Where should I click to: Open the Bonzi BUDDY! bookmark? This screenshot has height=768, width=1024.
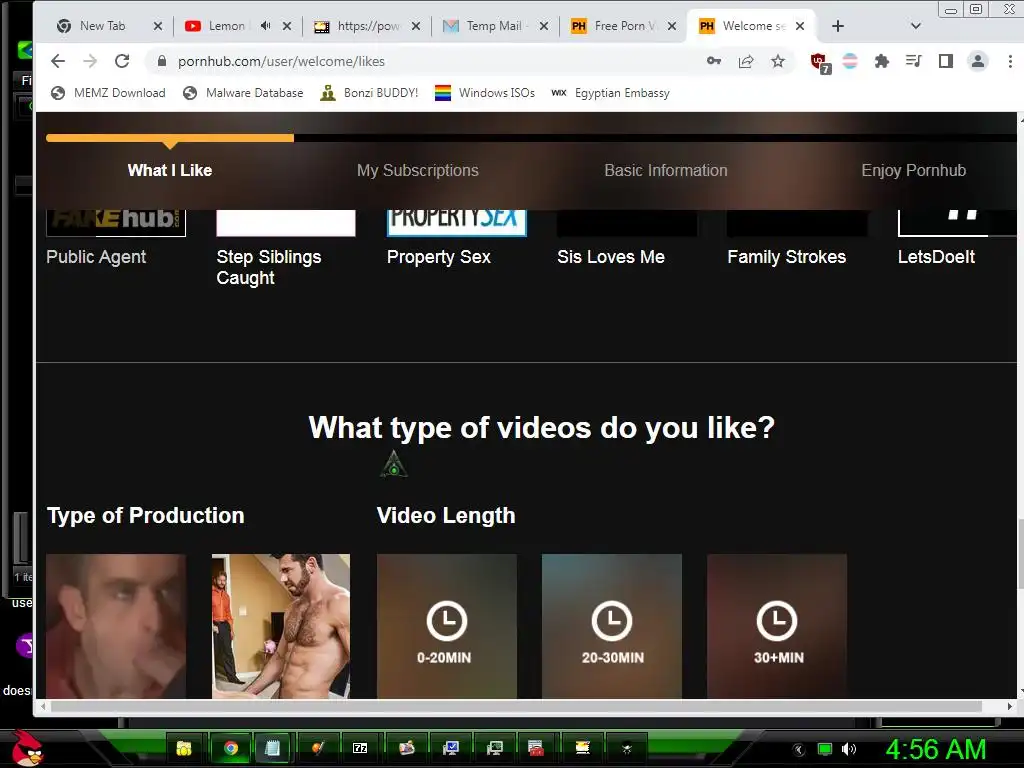[x=369, y=93]
